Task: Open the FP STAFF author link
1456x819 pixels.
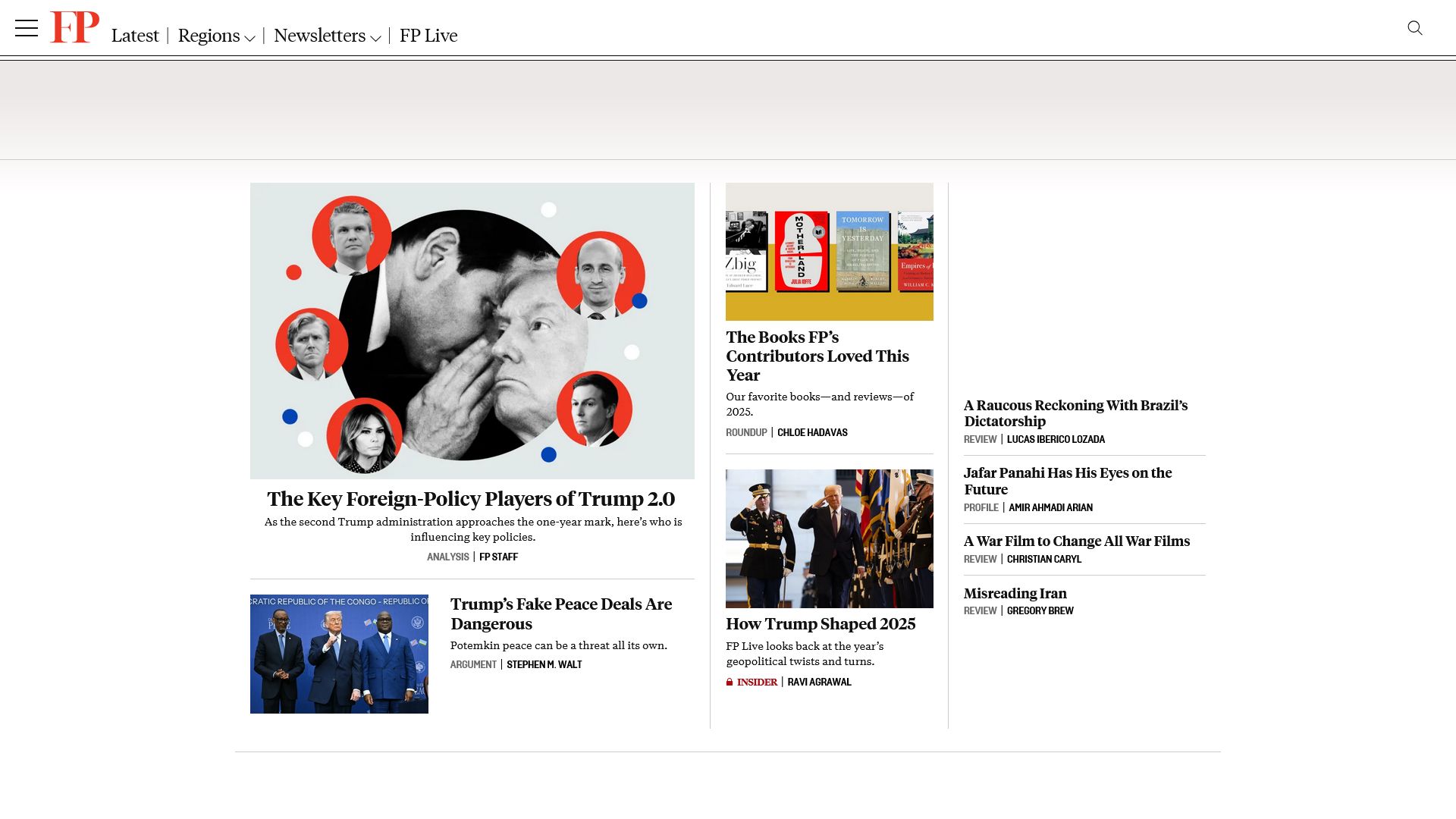Action: tap(498, 557)
